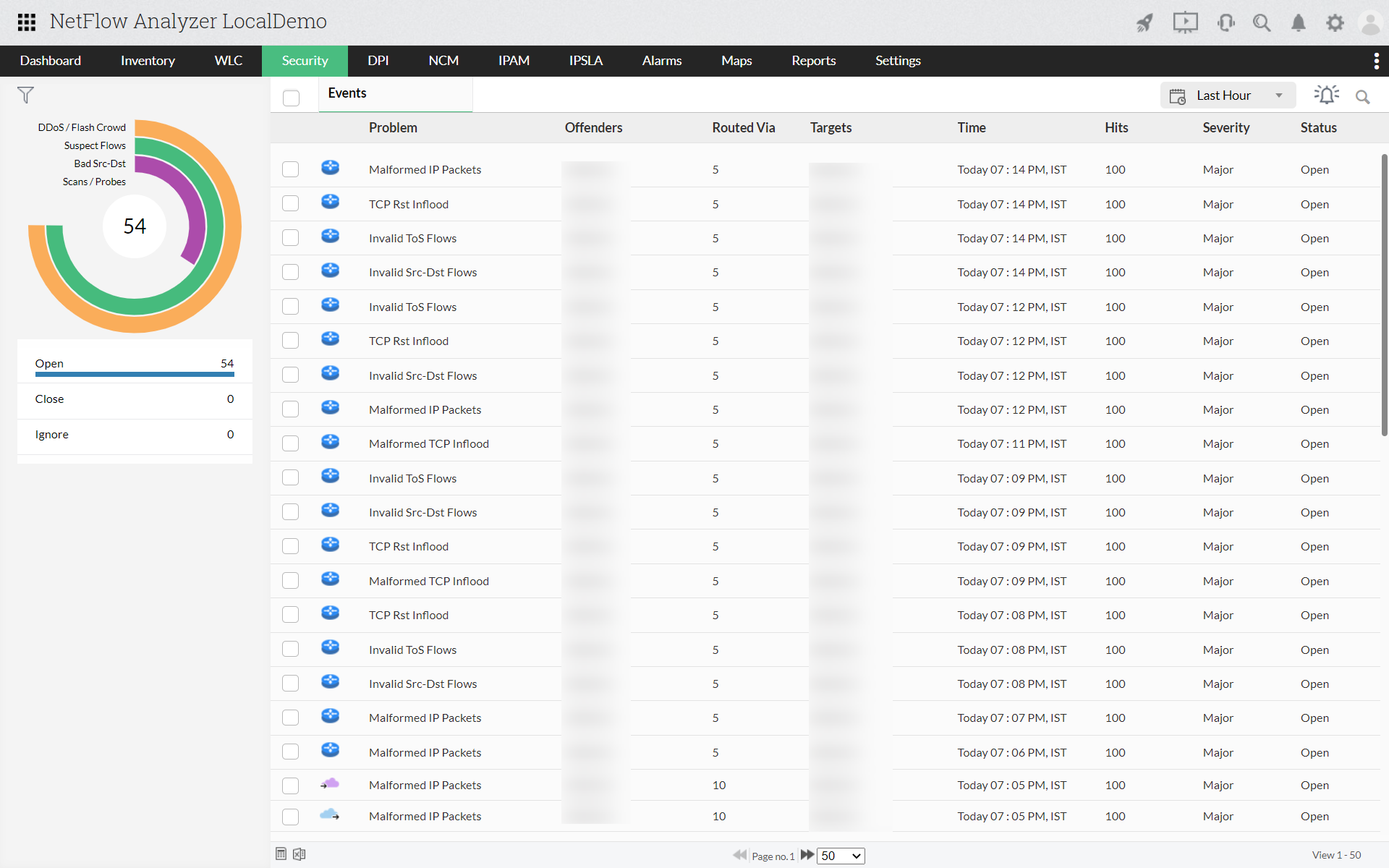Switch to the DPI tab in navigation
The height and width of the screenshot is (868, 1389).
click(x=378, y=60)
